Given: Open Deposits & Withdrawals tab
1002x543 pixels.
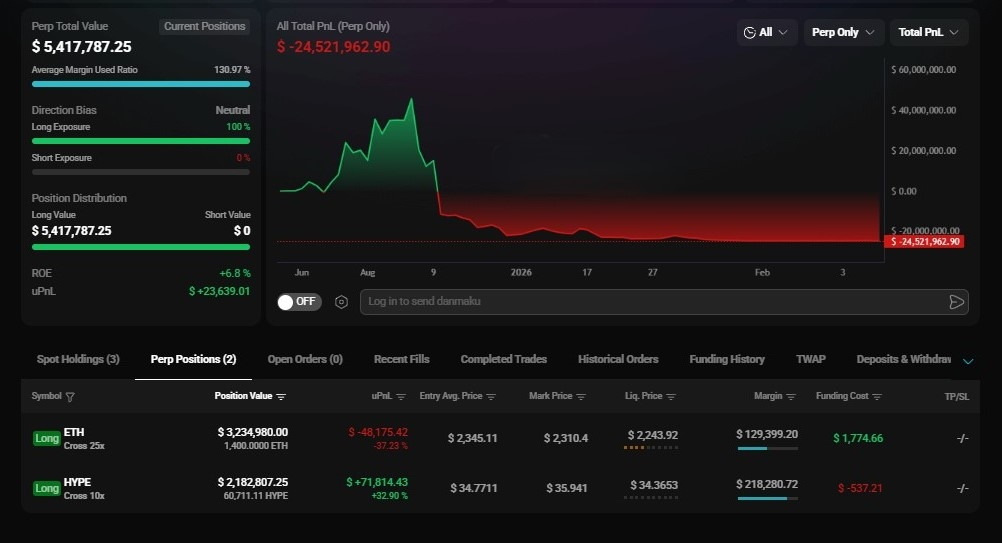Looking at the screenshot, I should tap(904, 359).
